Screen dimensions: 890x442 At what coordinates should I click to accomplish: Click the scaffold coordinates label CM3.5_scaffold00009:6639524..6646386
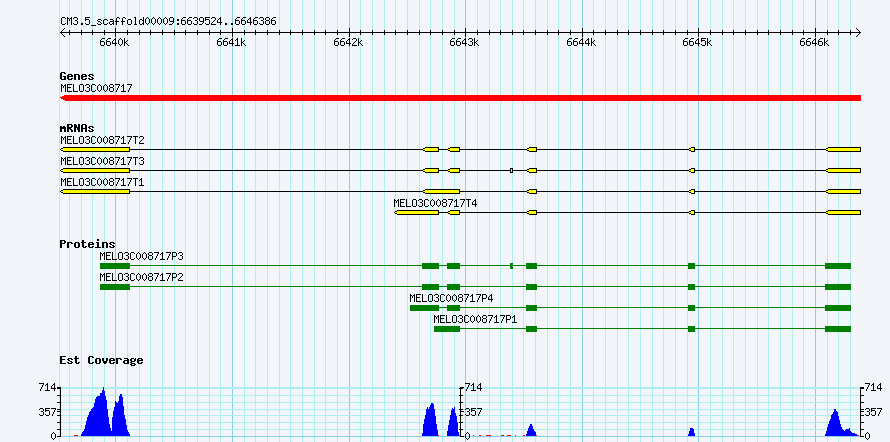pyautogui.click(x=168, y=21)
